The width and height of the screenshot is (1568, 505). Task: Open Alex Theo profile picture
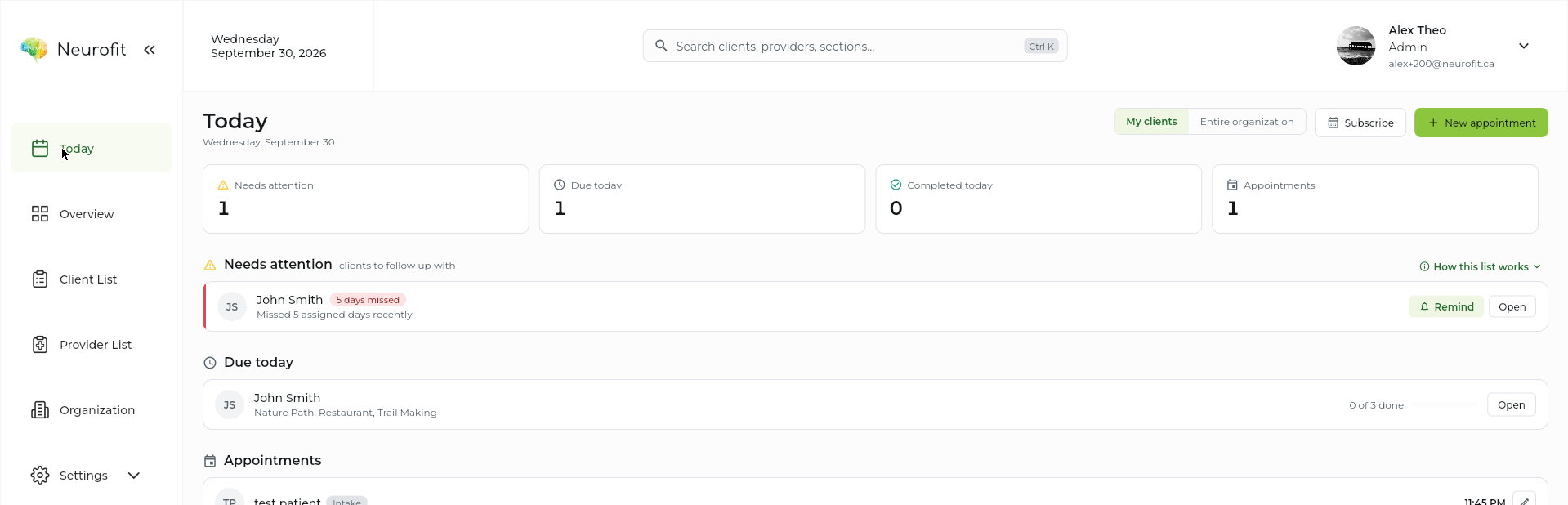click(x=1356, y=46)
